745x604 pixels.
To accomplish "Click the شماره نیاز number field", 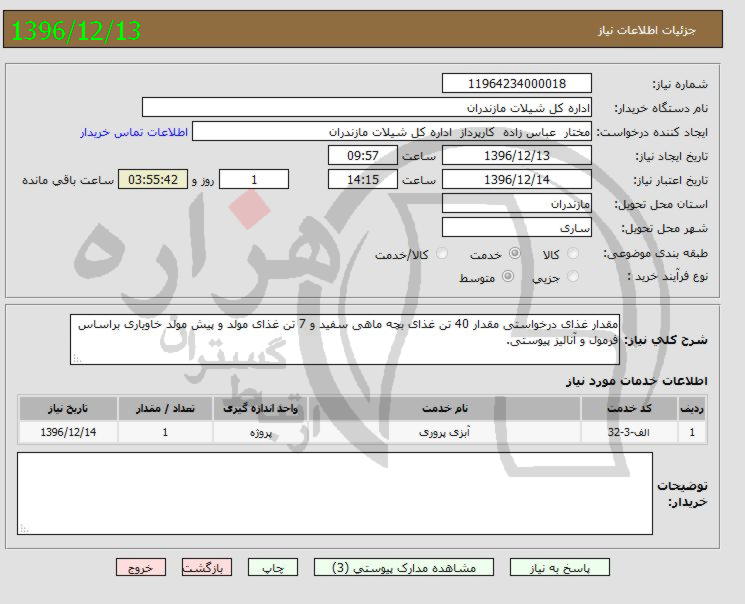I will [517, 84].
